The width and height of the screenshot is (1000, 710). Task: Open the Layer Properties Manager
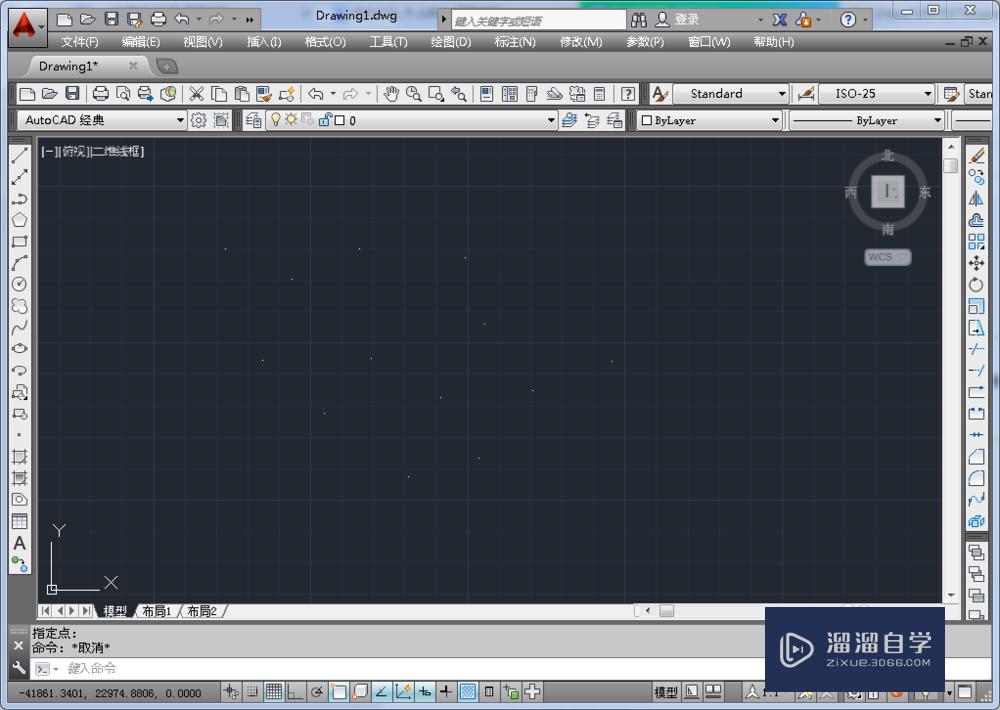(253, 120)
